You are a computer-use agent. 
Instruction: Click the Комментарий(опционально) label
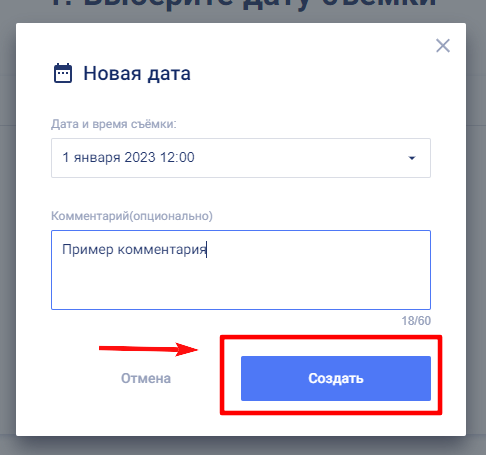(132, 216)
